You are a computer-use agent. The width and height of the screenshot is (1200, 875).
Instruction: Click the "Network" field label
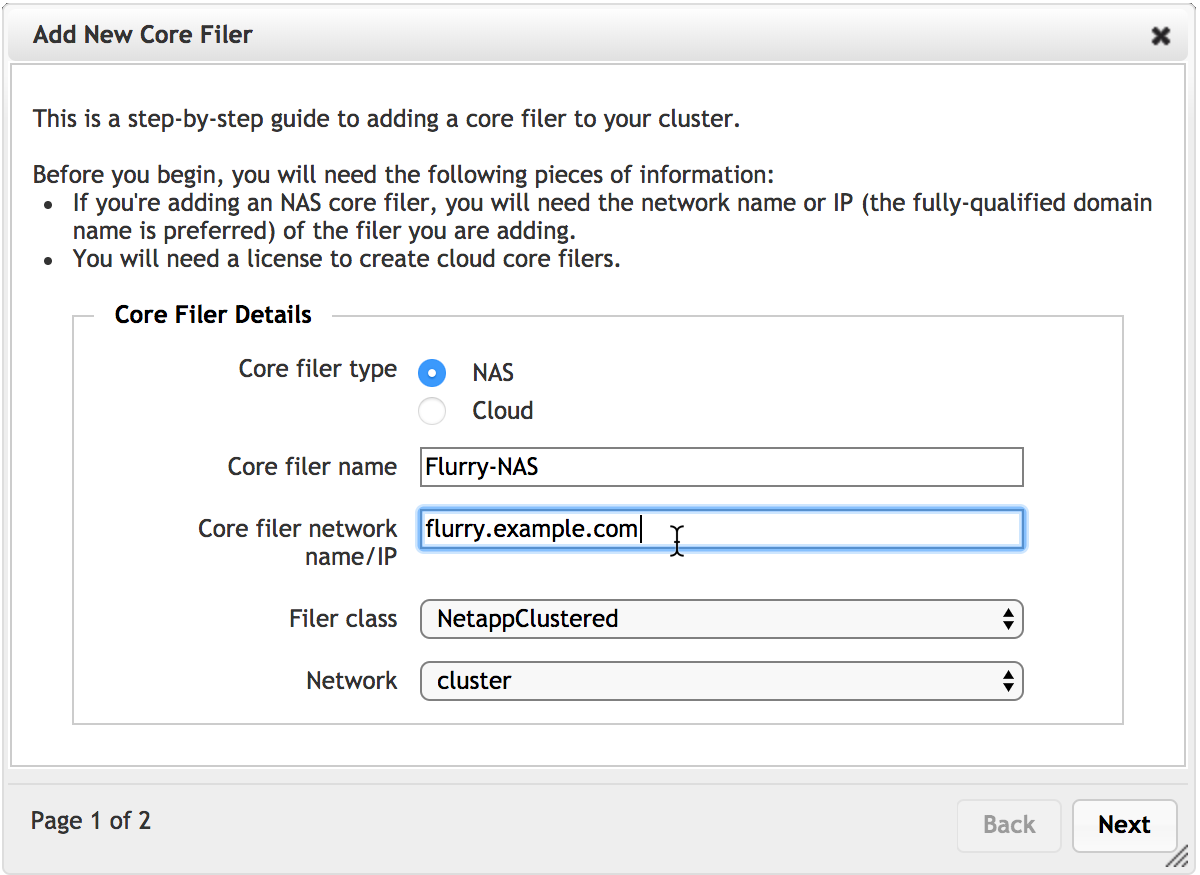[351, 681]
